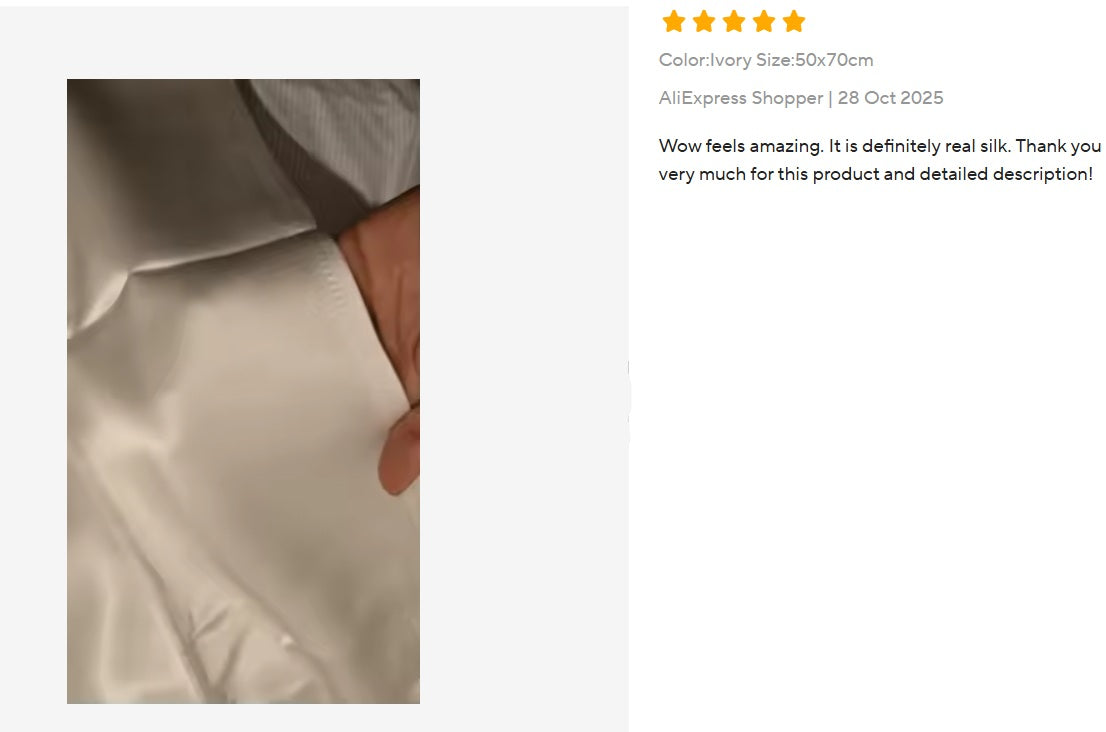Screen dimensions: 1106x732
Task: Click the fifth rating star
Action: (794, 21)
